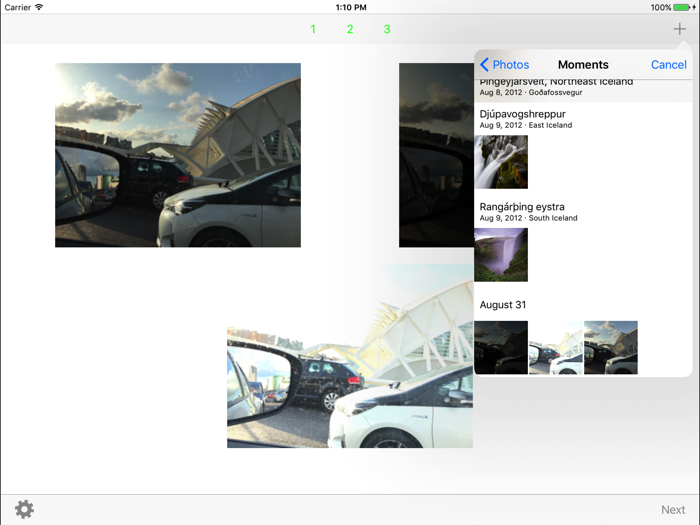Select the darkened photo beside the popover
Viewport: 700px width, 525px height.
pyautogui.click(x=435, y=155)
